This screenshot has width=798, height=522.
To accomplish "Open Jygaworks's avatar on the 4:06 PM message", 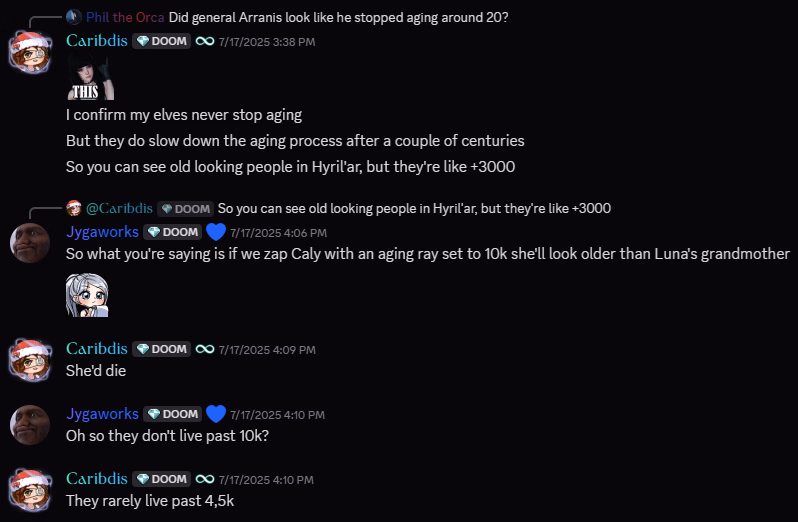I will [x=29, y=241].
